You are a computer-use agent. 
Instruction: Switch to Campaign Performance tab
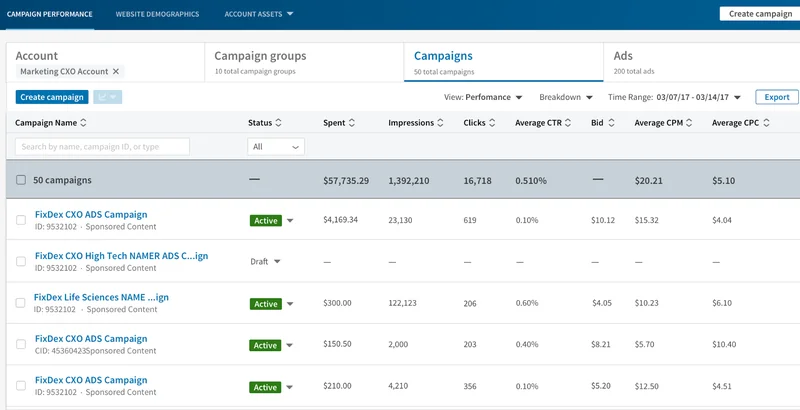(x=49, y=14)
